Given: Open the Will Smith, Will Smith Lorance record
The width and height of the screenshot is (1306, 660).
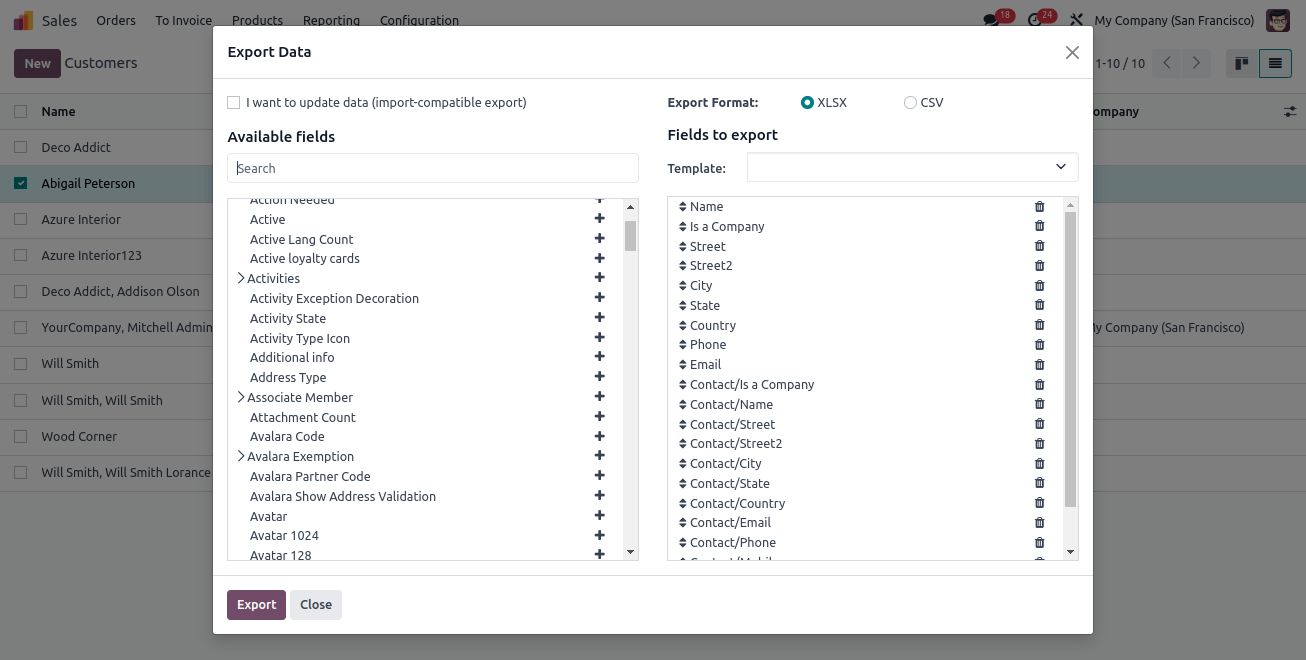Looking at the screenshot, I should (126, 472).
